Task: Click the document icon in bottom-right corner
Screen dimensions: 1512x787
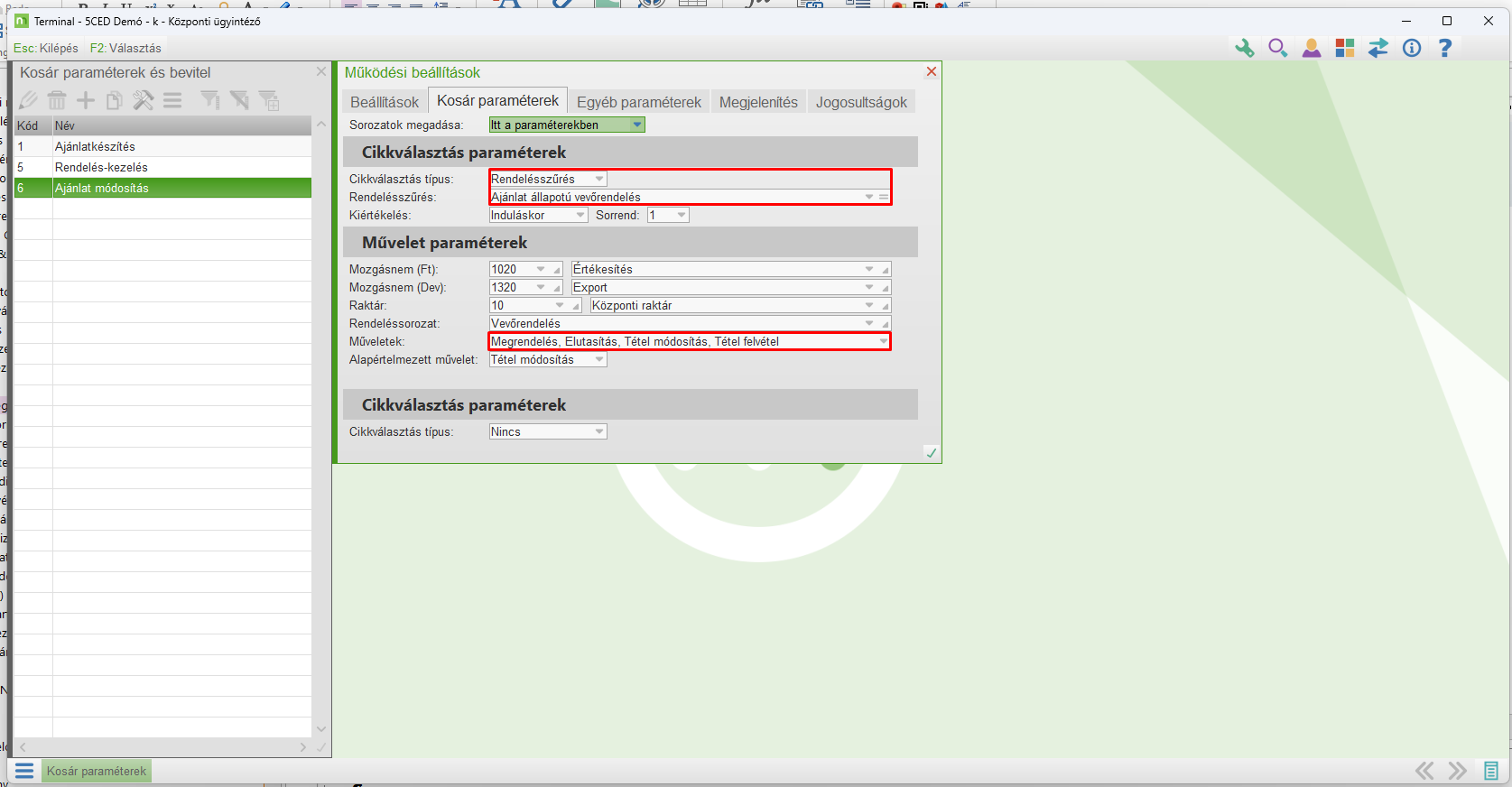Action: pos(1491,771)
